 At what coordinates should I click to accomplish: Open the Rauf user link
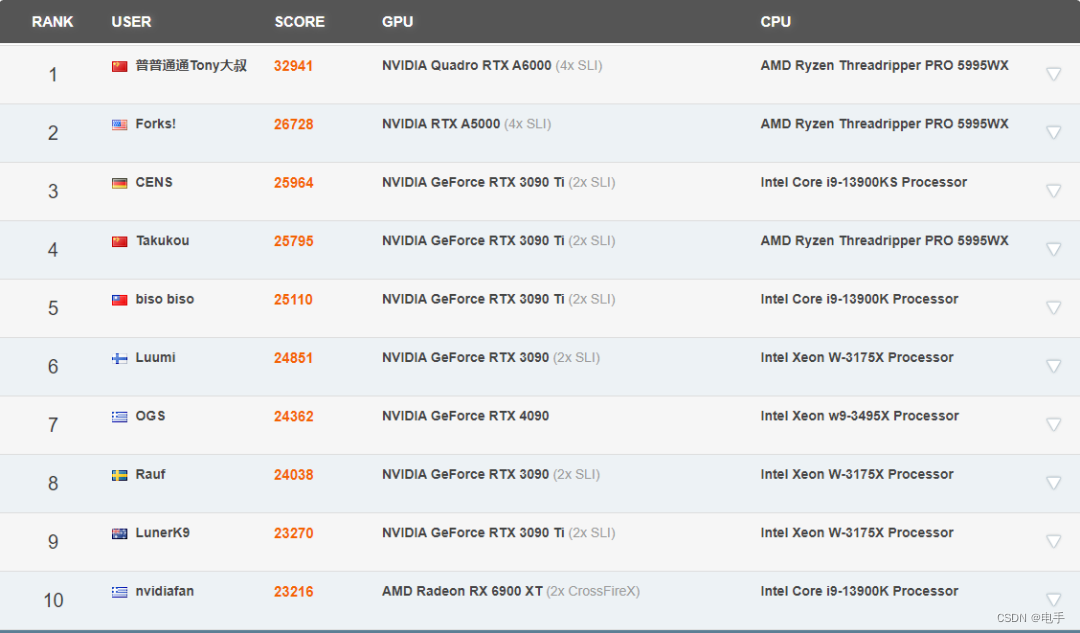(150, 475)
